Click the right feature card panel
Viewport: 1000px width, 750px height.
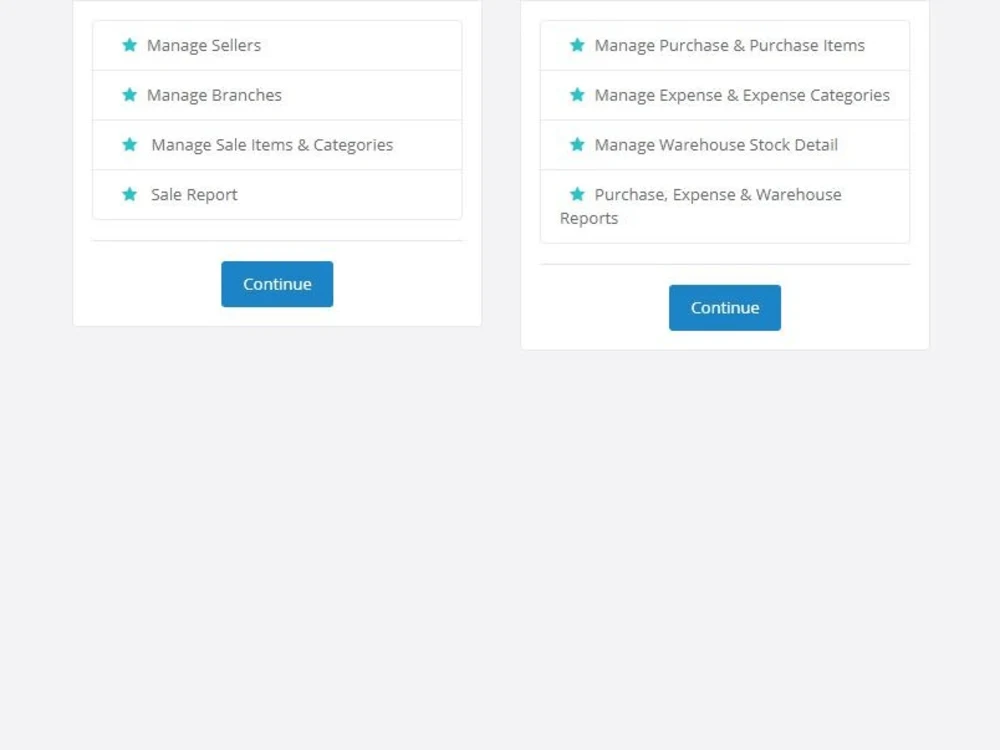[x=724, y=175]
